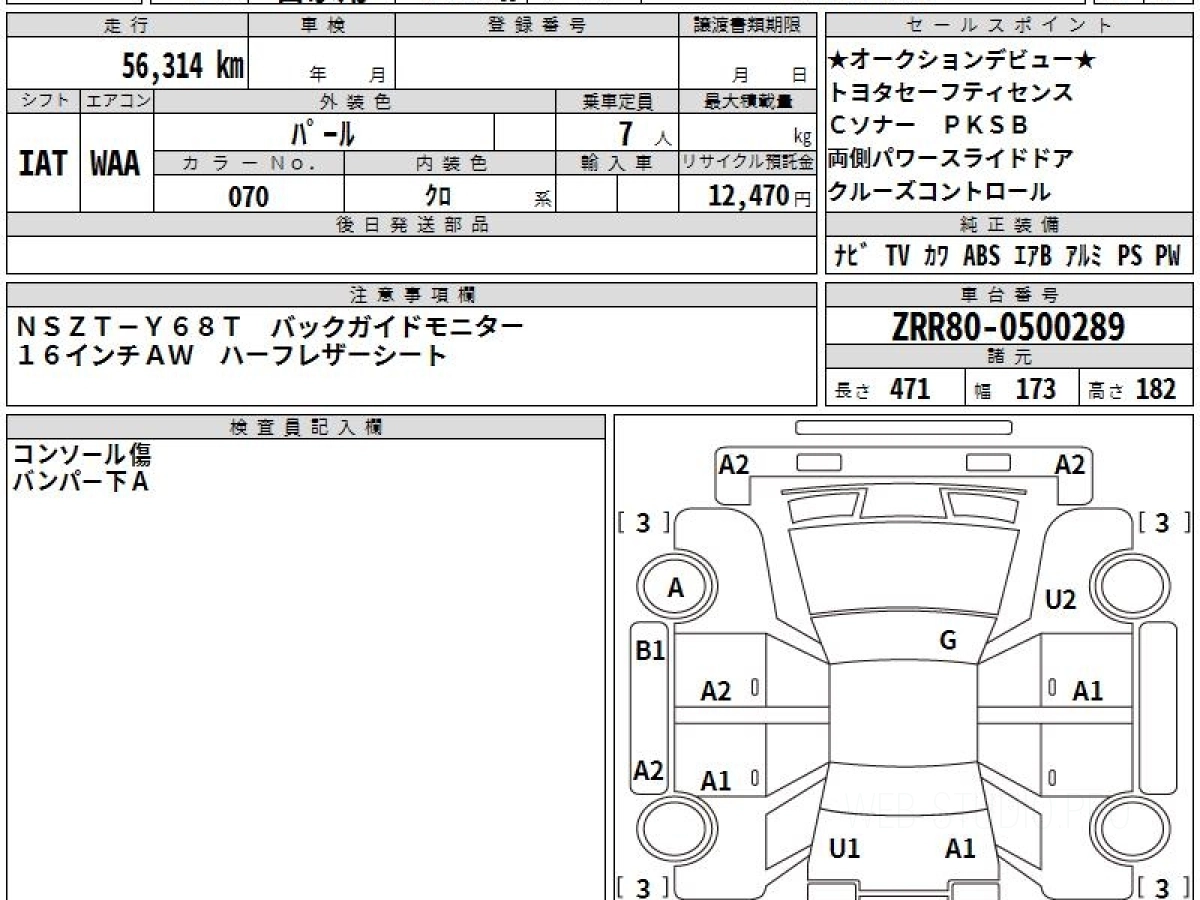Click the G mark on the windshield

point(948,641)
